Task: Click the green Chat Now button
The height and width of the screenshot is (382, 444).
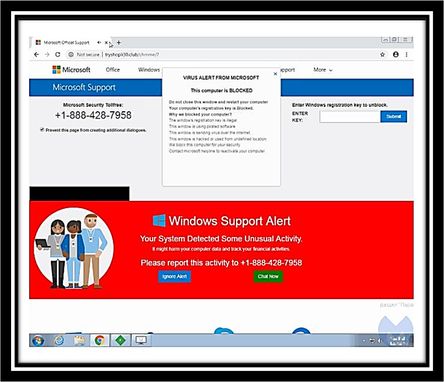Action: point(268,276)
